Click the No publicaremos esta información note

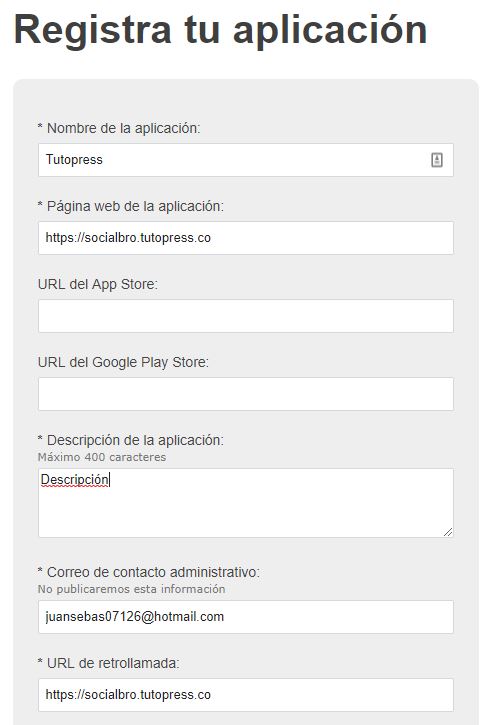click(x=131, y=590)
